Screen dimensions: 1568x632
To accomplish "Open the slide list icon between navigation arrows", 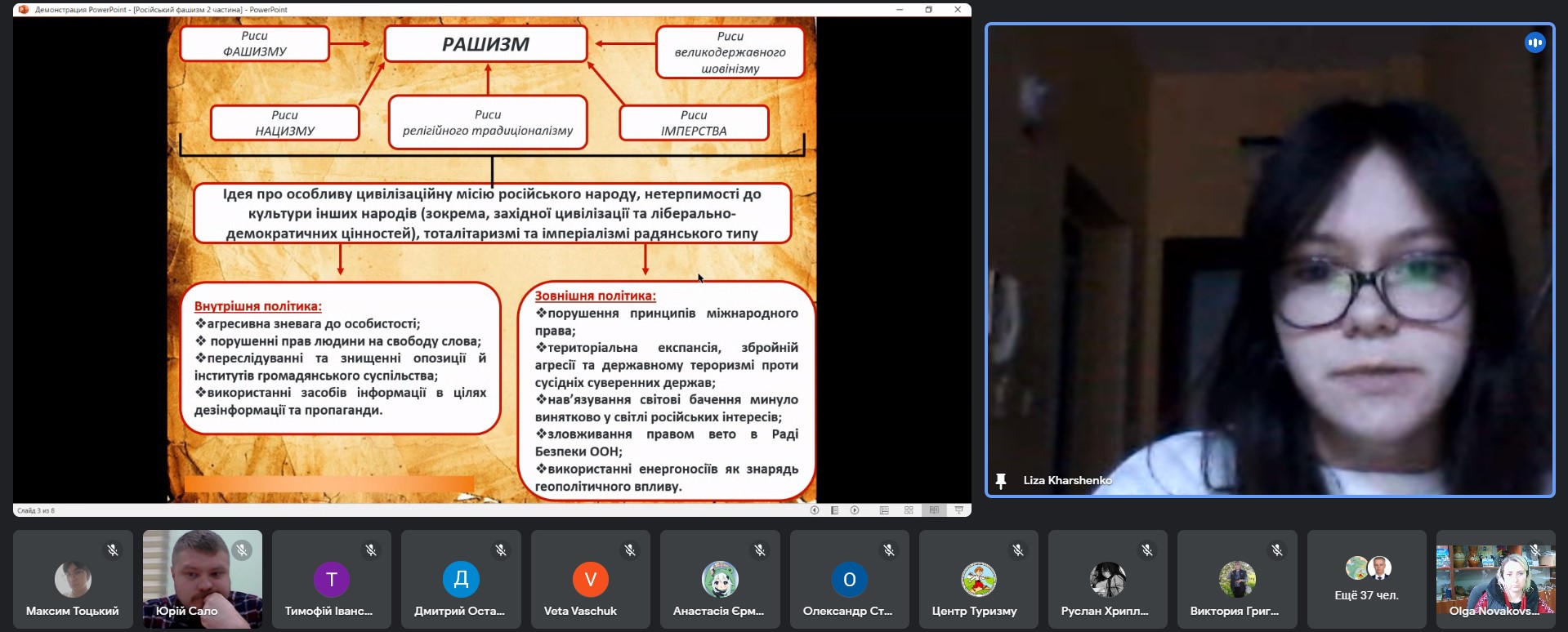I will (x=834, y=510).
